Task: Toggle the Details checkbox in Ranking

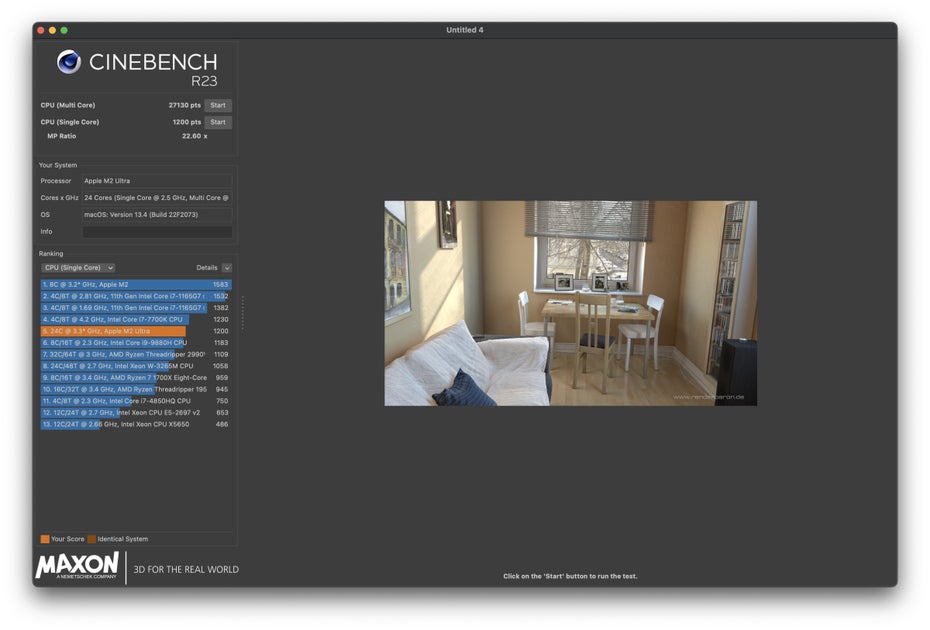Action: (227, 268)
